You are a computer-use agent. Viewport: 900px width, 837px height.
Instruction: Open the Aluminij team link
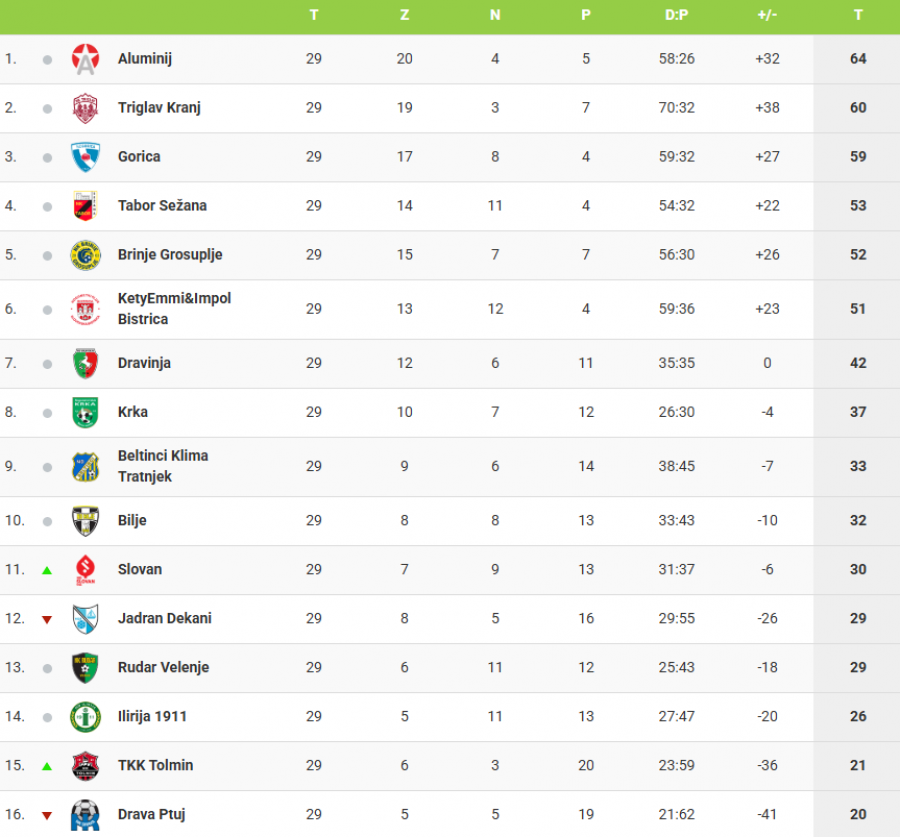coord(145,59)
